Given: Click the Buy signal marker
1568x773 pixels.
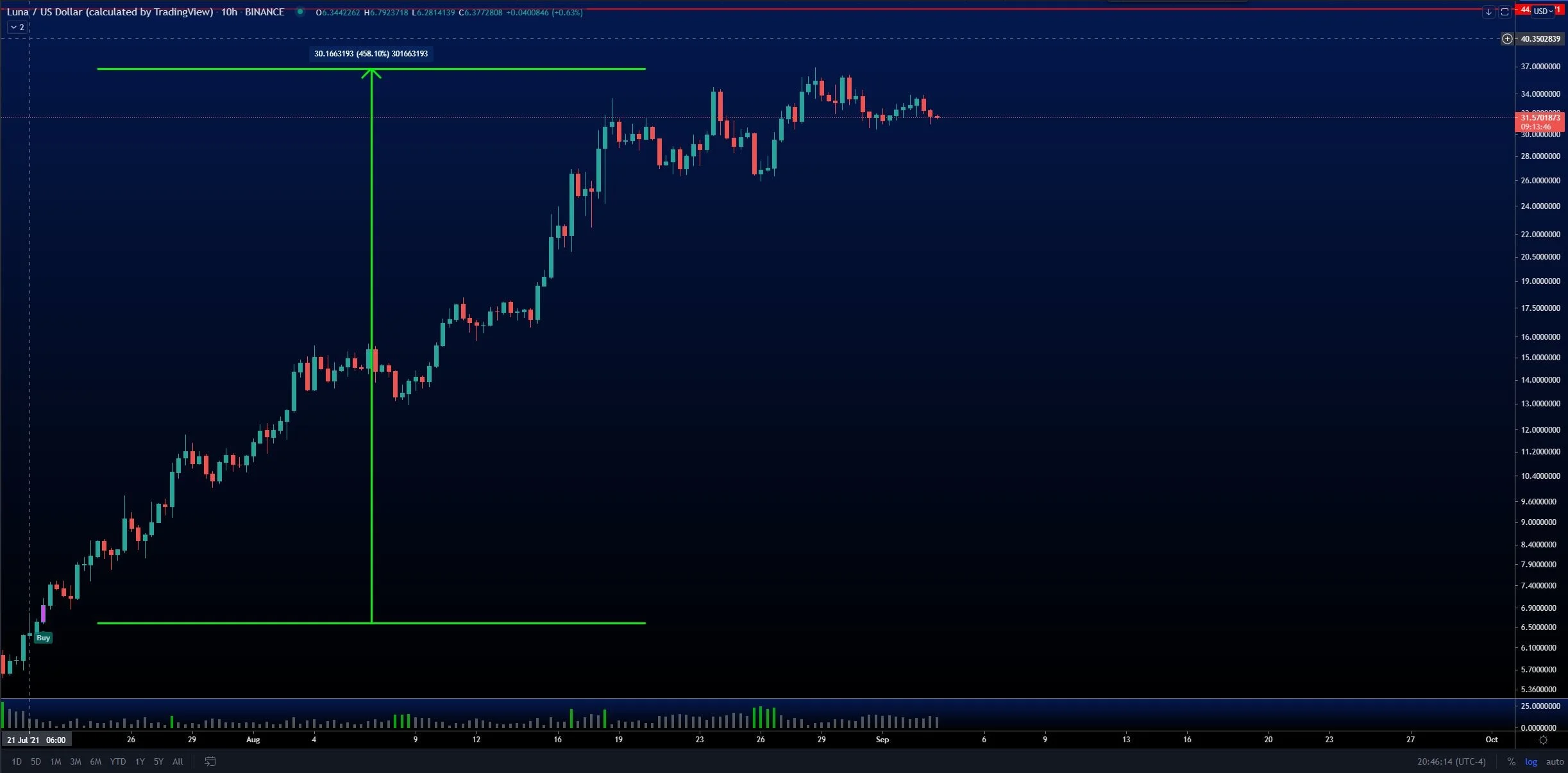Looking at the screenshot, I should pos(43,638).
